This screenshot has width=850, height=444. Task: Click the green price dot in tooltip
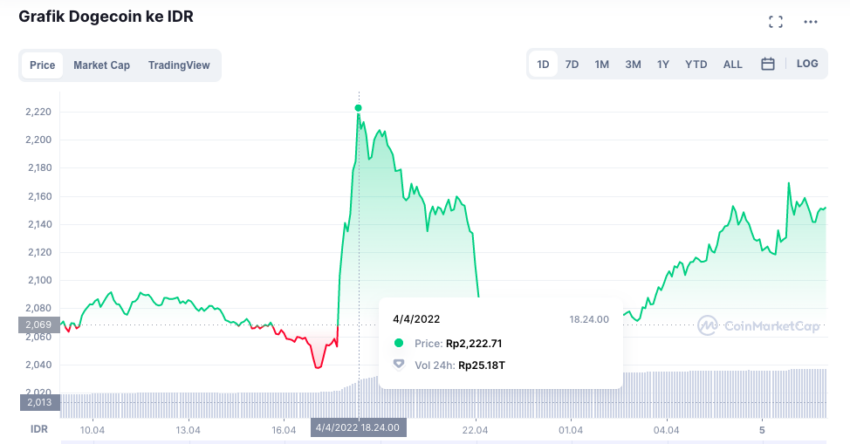click(398, 343)
